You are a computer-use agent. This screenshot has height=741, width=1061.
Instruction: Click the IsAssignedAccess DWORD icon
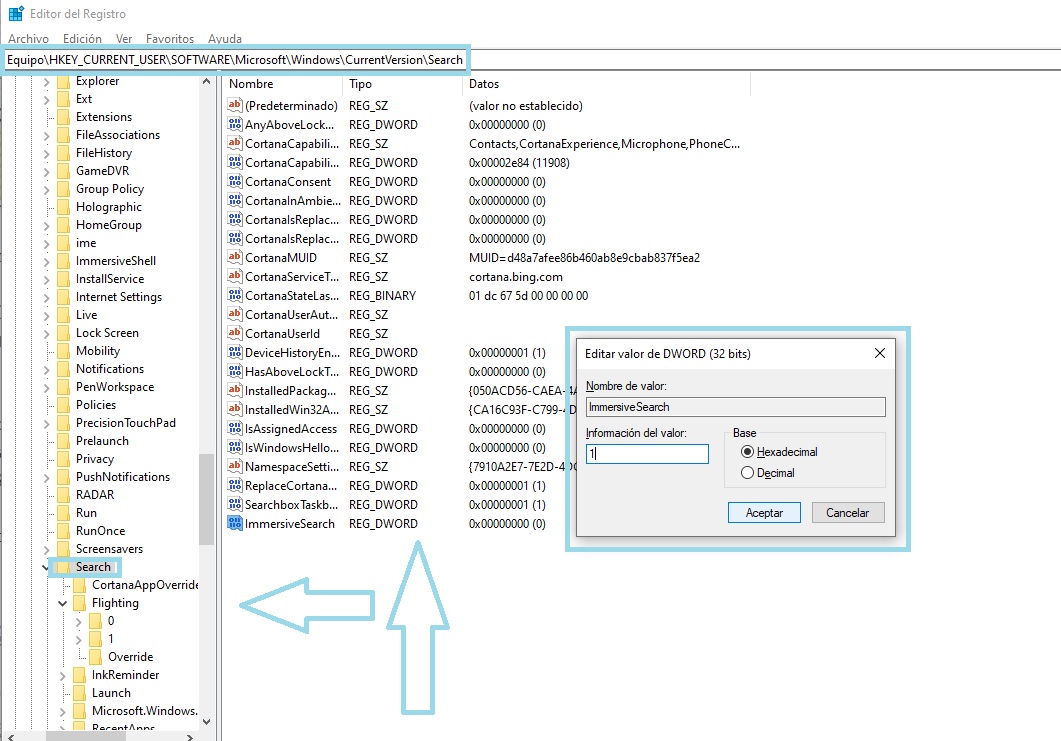pos(235,428)
